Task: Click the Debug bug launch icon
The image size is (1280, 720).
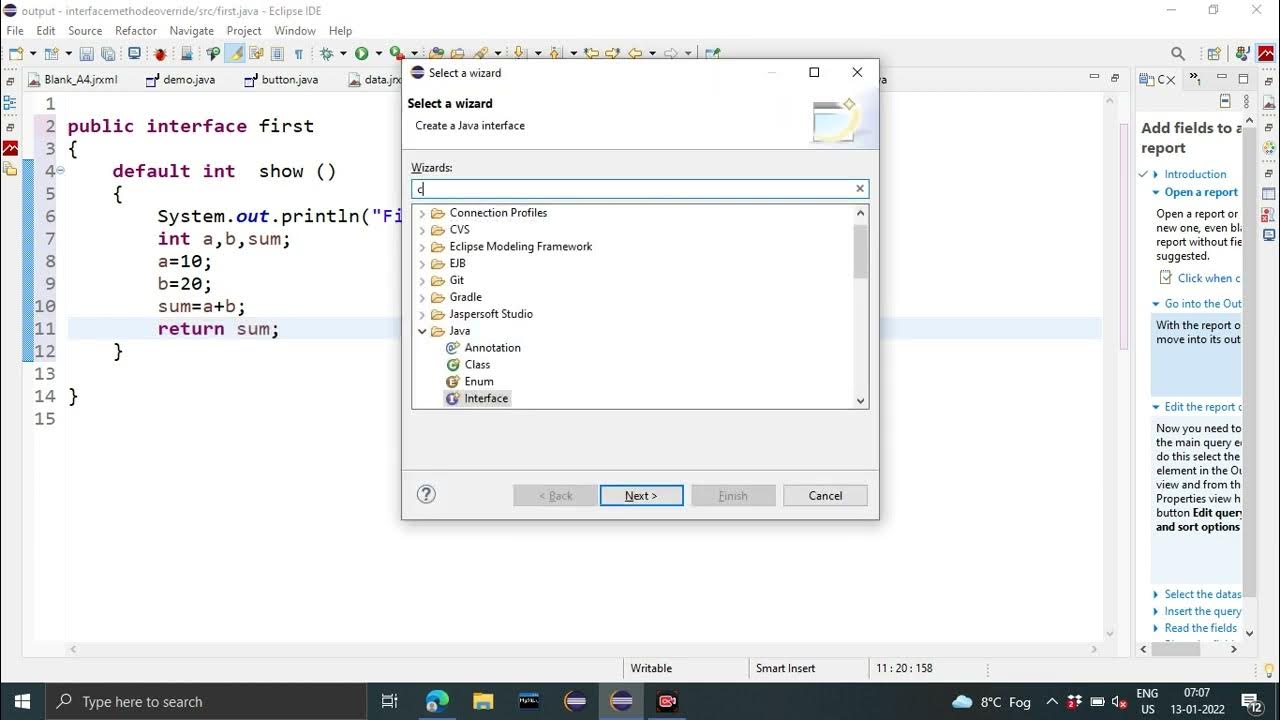Action: coord(325,53)
